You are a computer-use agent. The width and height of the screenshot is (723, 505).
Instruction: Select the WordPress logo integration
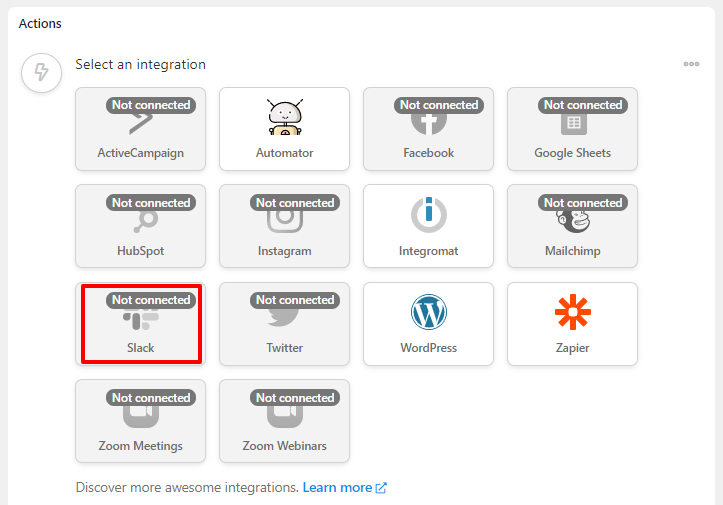428,324
